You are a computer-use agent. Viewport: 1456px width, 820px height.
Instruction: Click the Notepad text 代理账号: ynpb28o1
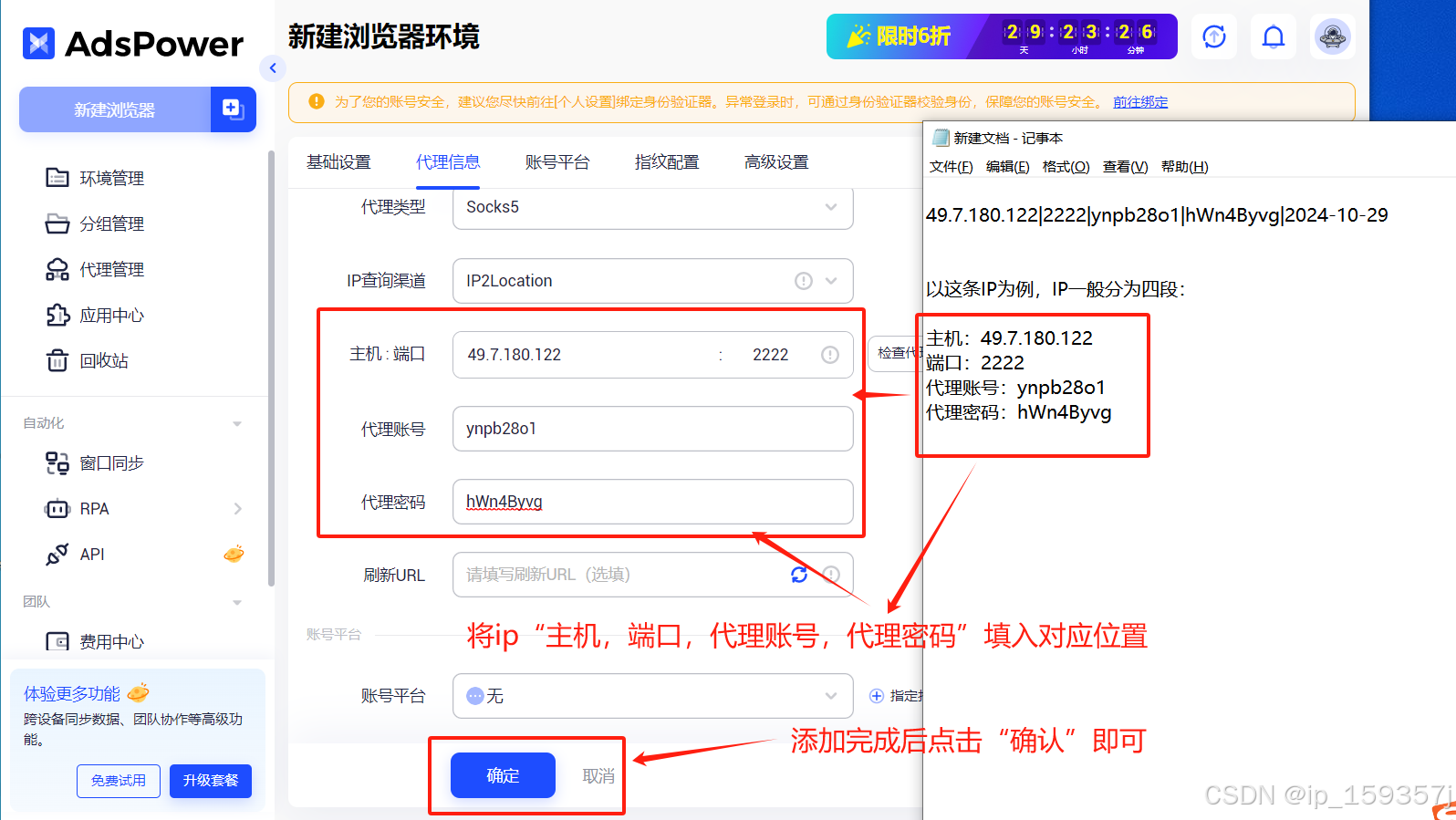tap(1015, 388)
